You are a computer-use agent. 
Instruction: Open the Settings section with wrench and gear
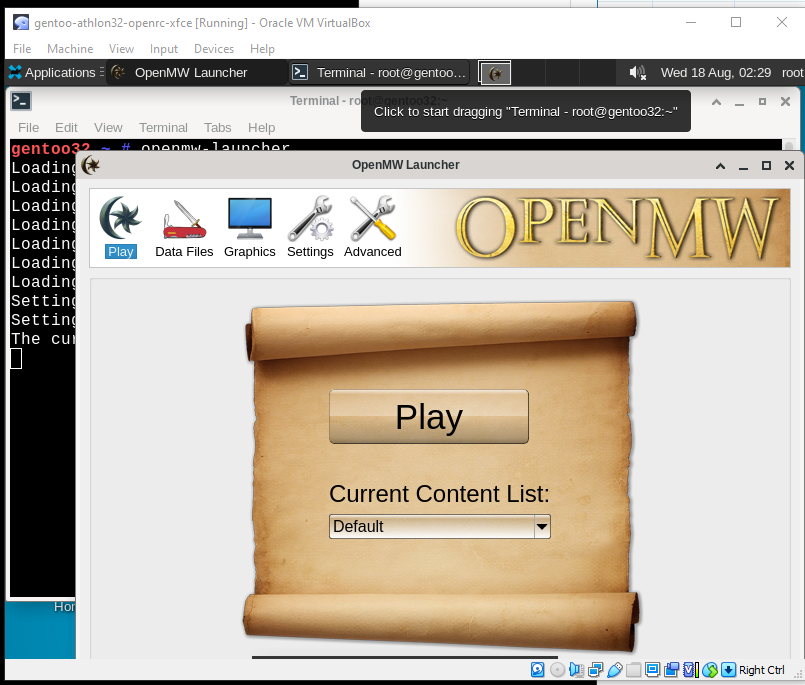tap(310, 228)
